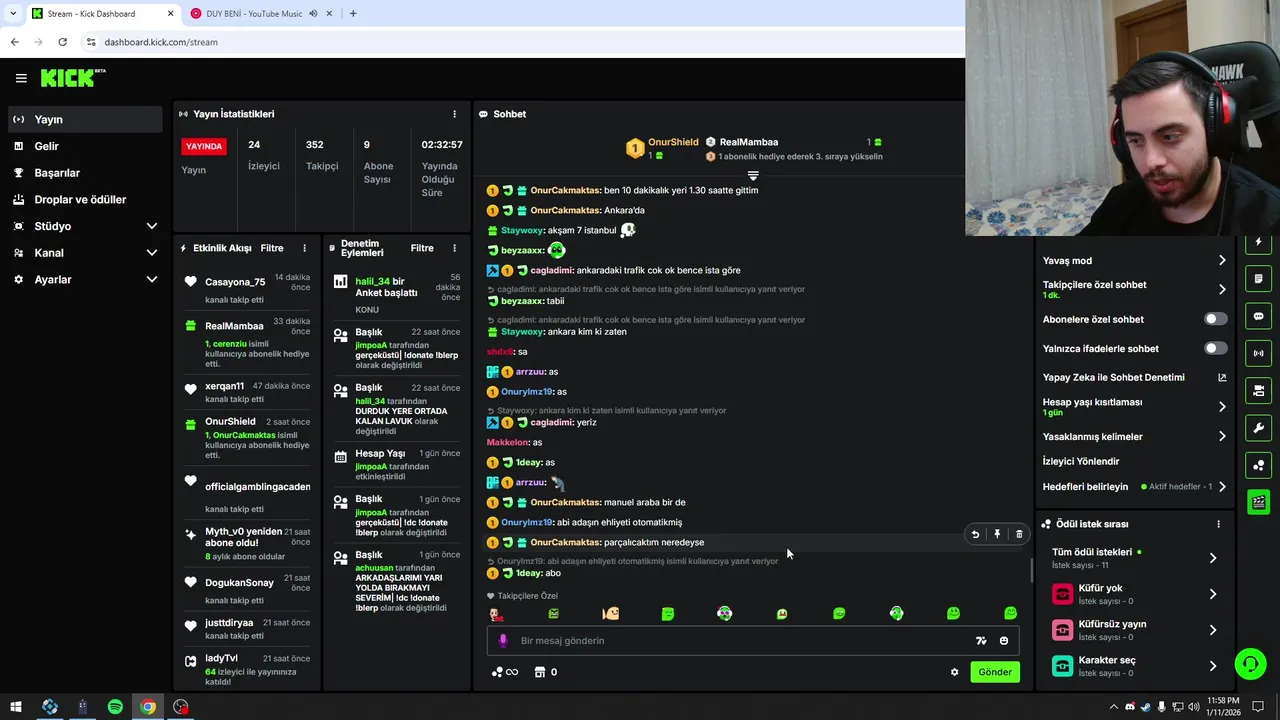
Task: Click the OnurShield leaderboard name
Action: pyautogui.click(x=673, y=142)
